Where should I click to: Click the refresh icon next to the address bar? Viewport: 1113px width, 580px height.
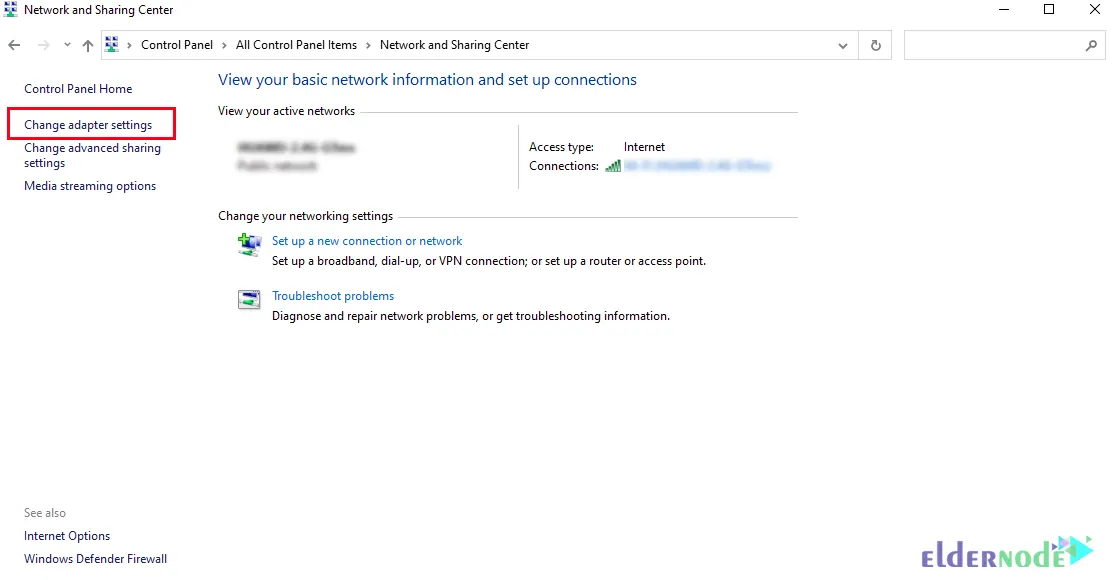tap(875, 44)
